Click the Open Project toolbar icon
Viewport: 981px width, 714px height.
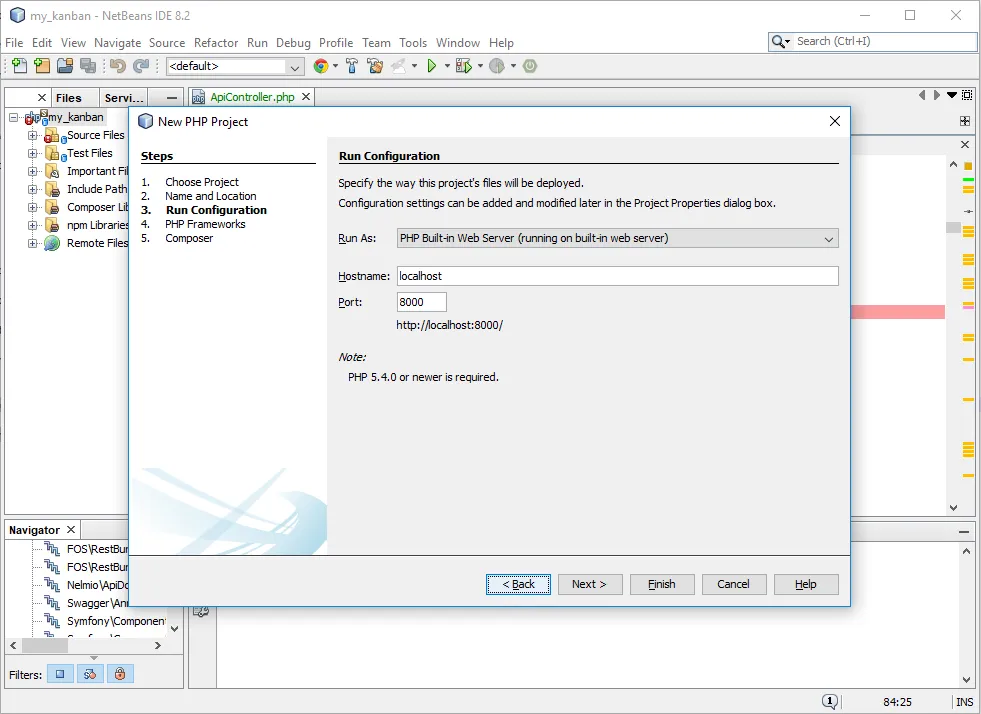click(x=65, y=66)
